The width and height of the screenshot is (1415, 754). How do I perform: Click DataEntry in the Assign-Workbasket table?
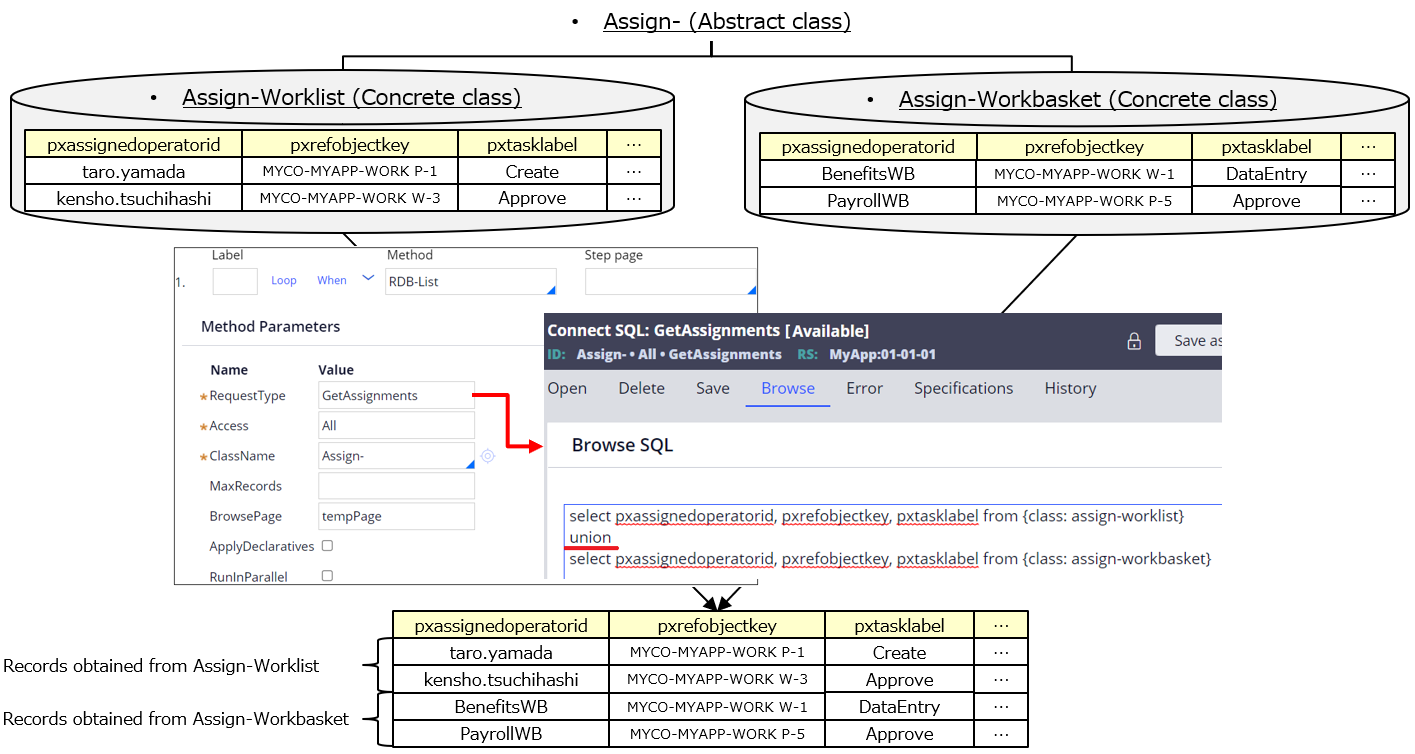[x=1266, y=174]
